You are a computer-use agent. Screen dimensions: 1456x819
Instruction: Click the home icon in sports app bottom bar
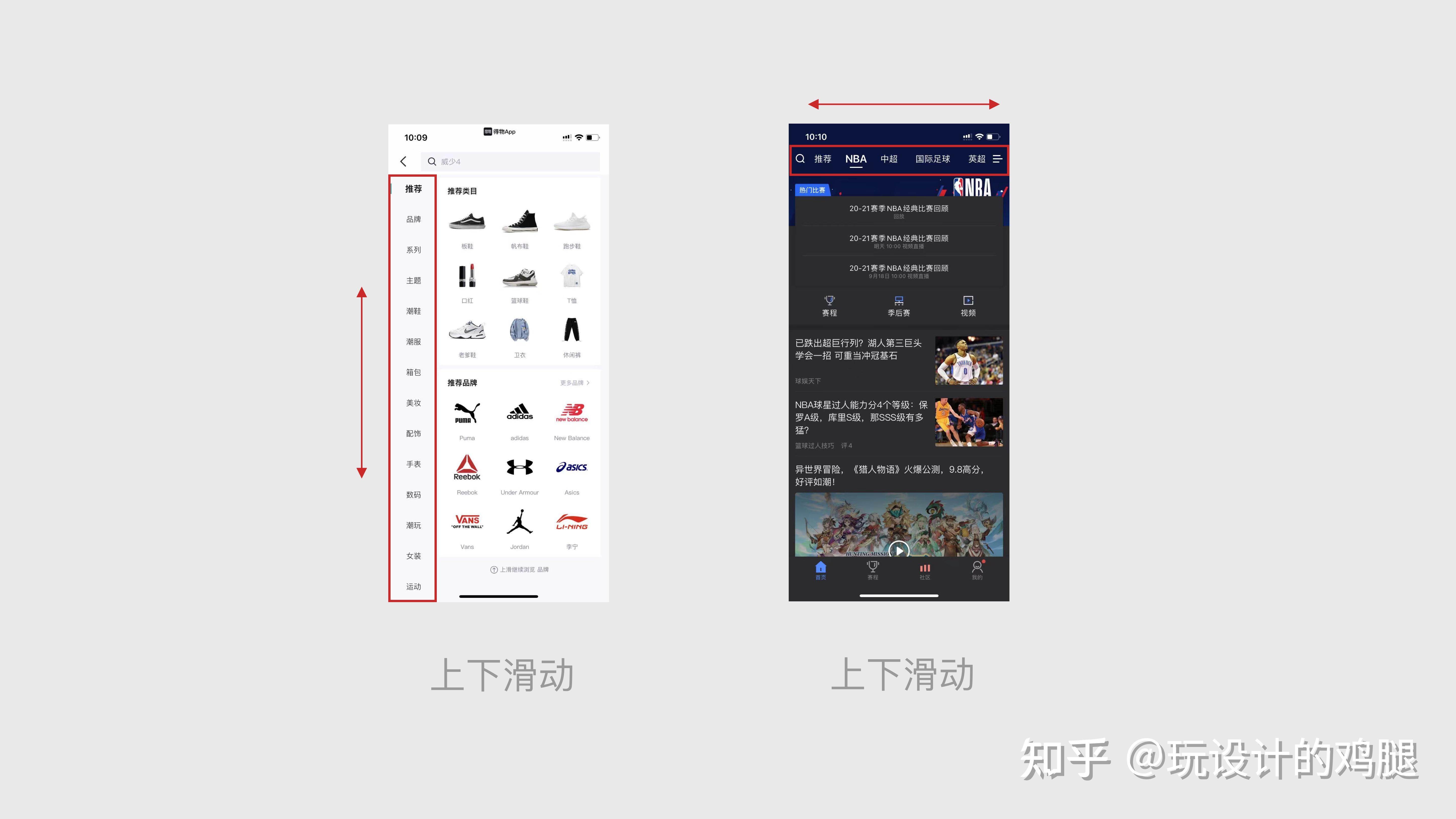point(820,572)
